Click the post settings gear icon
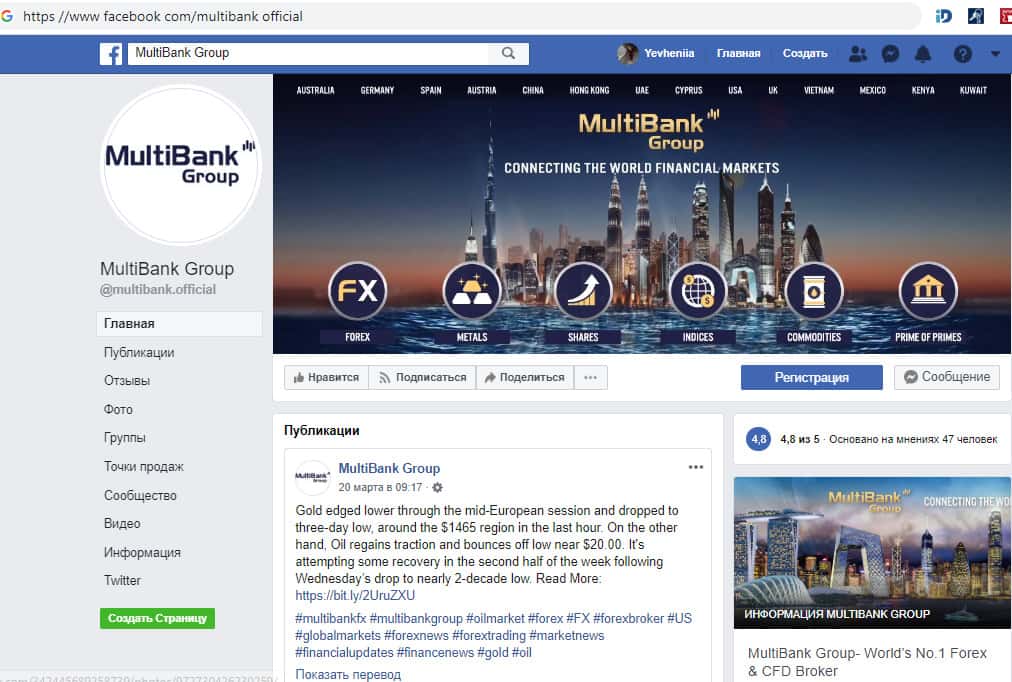1012x682 pixels. point(438,488)
